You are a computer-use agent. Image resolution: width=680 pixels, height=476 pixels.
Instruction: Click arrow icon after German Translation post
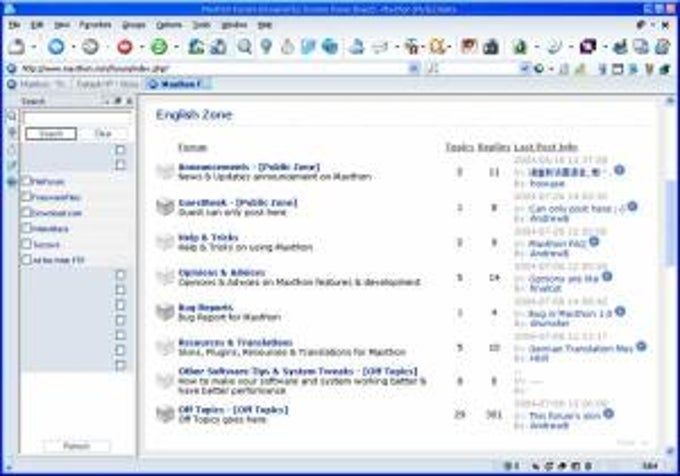click(641, 346)
